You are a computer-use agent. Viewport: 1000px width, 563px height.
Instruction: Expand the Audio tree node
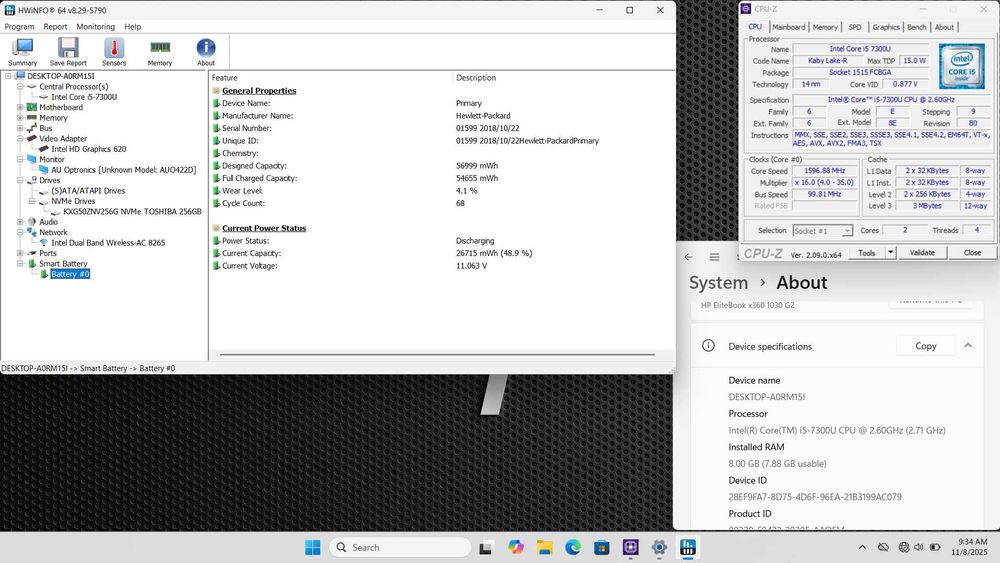tap(20, 222)
